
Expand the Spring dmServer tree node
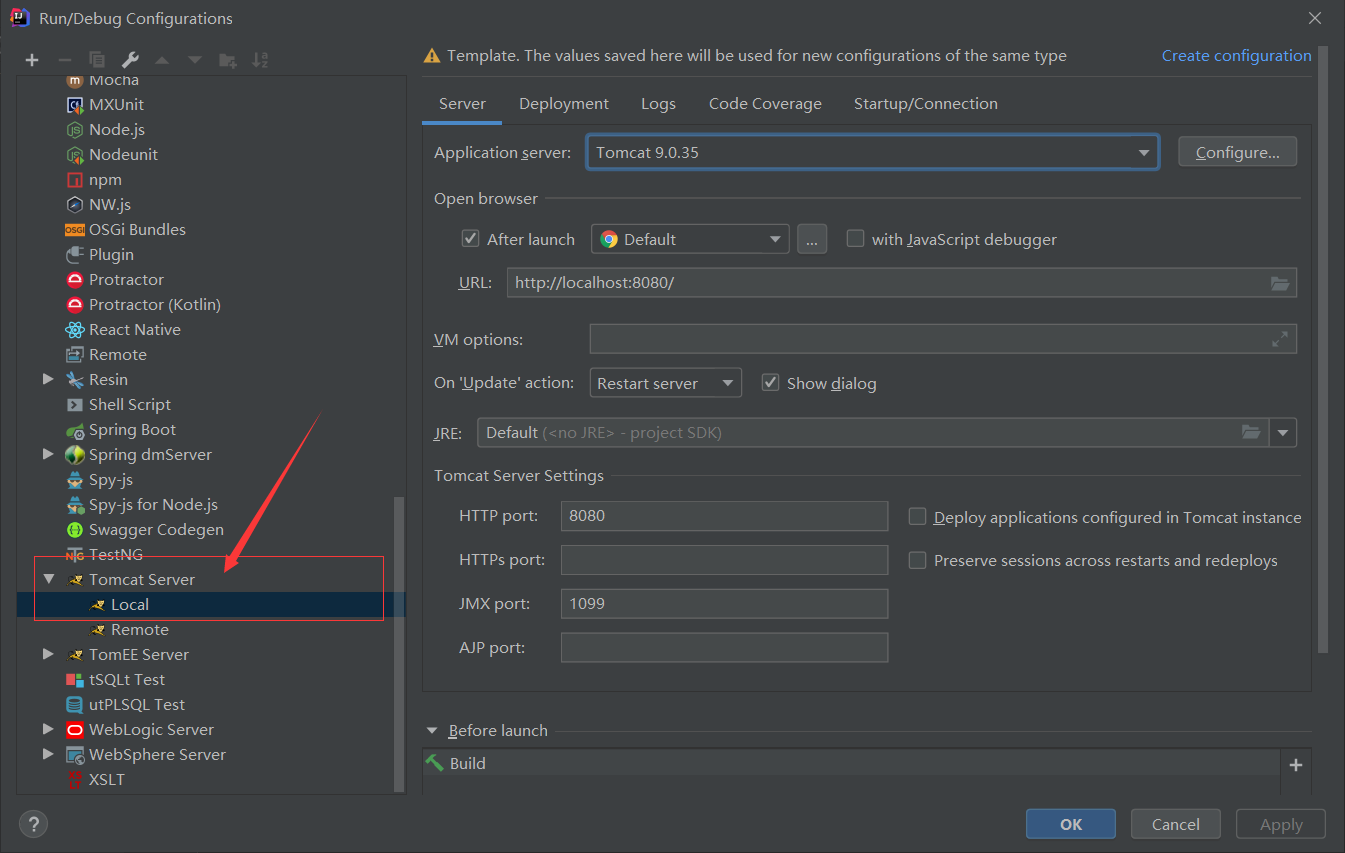[x=48, y=454]
